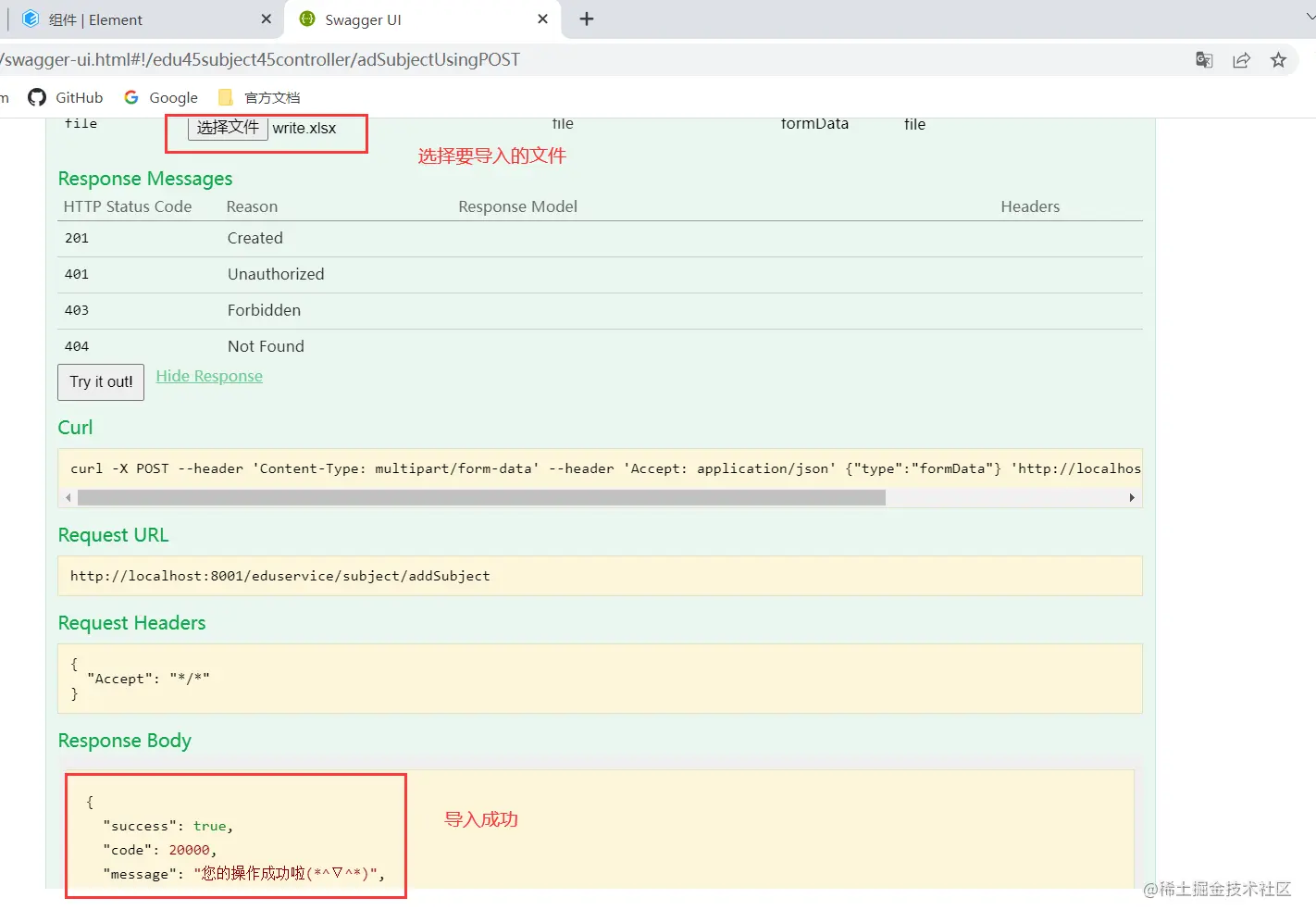Click the 选择文件 button
Image resolution: width=1316 pixels, height=923 pixels.
(x=228, y=128)
